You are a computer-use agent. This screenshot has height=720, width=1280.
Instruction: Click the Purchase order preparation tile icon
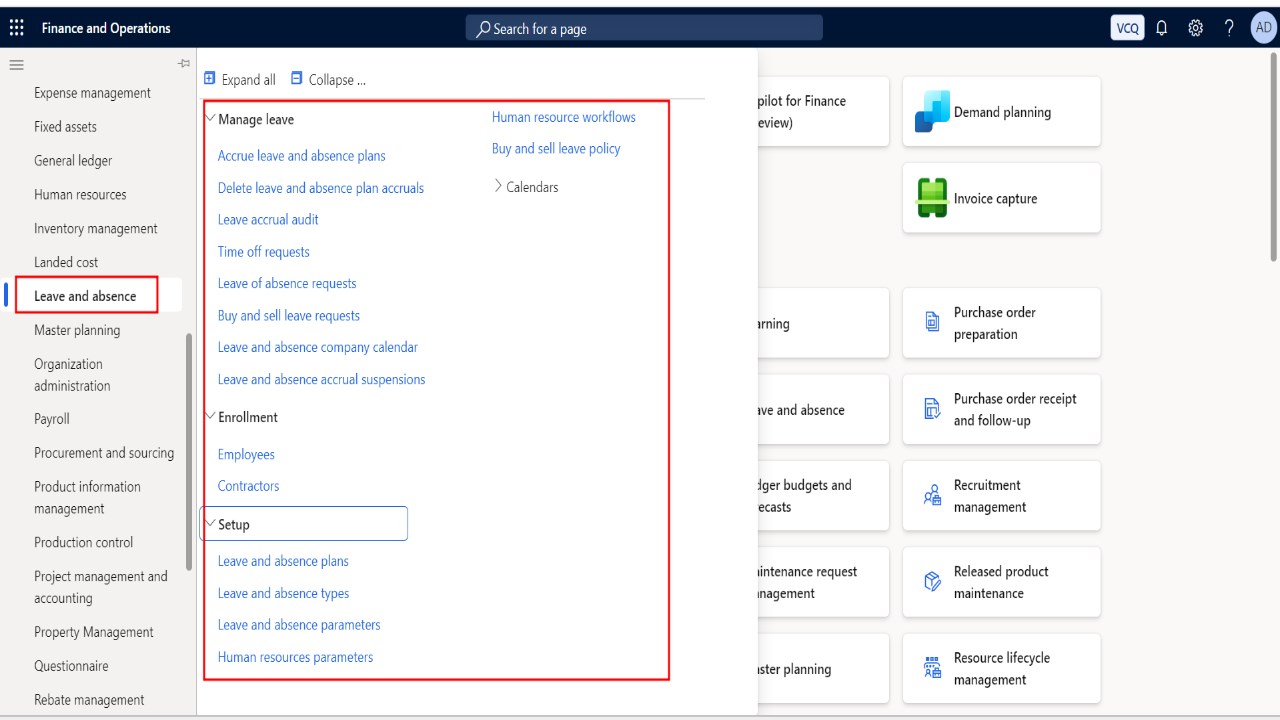[x=932, y=322]
